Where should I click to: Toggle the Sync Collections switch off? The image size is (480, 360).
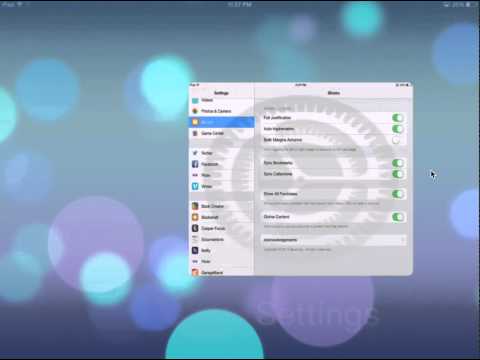point(397,174)
